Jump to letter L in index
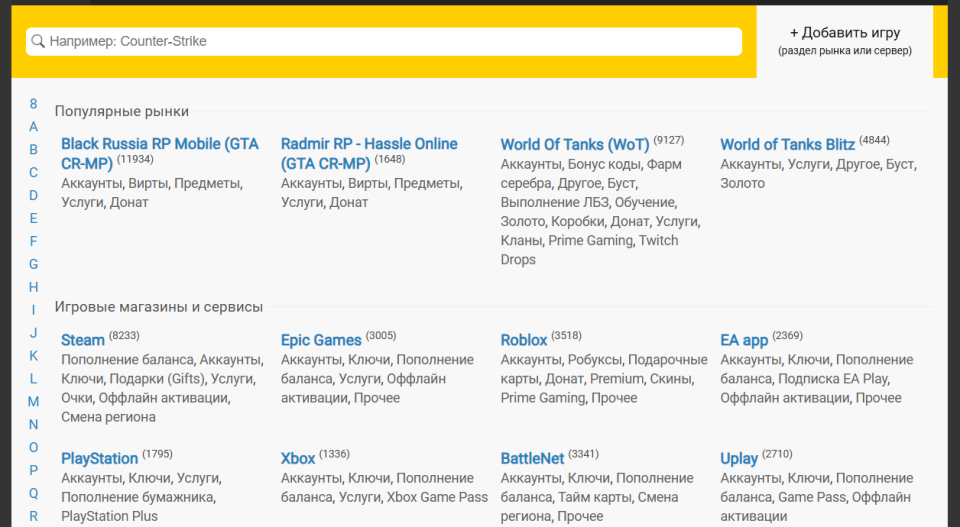The width and height of the screenshot is (960, 527). [34, 378]
